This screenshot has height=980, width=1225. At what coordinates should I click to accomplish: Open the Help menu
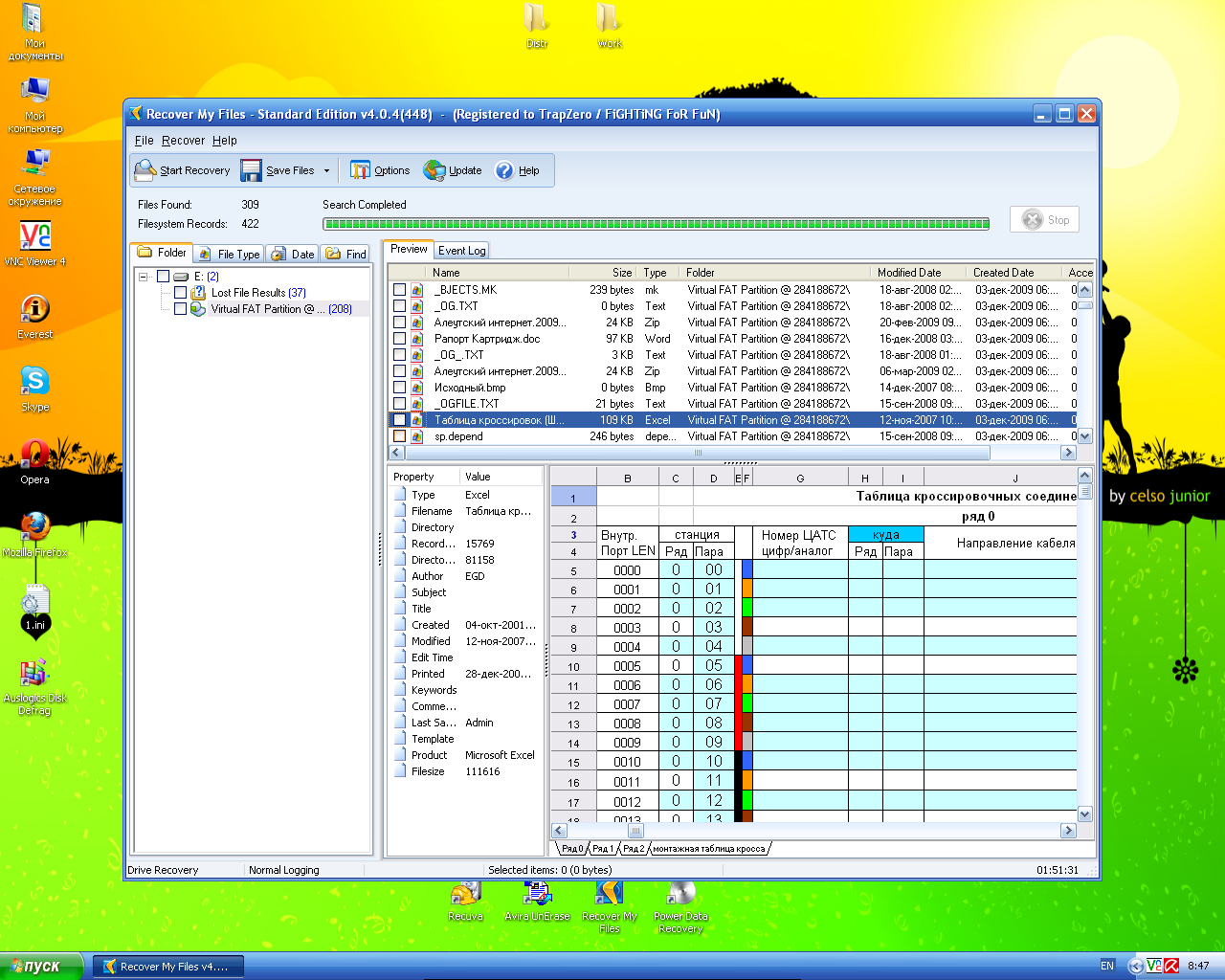(x=225, y=141)
